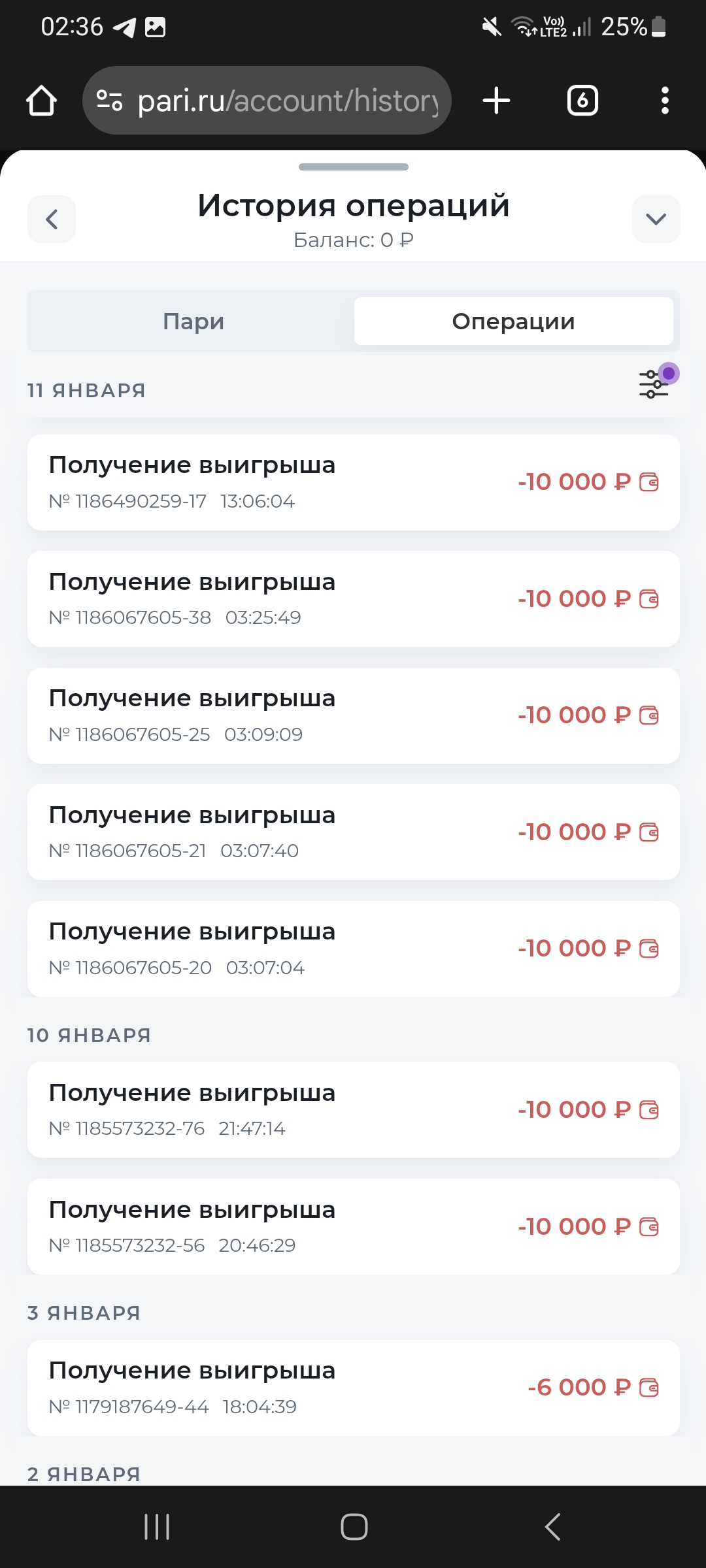
Task: Switch to the Пари tab
Action: (x=193, y=321)
